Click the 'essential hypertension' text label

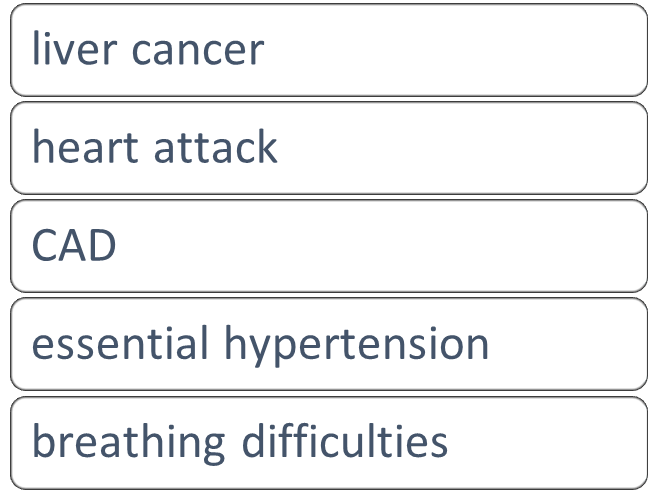pyautogui.click(x=261, y=344)
